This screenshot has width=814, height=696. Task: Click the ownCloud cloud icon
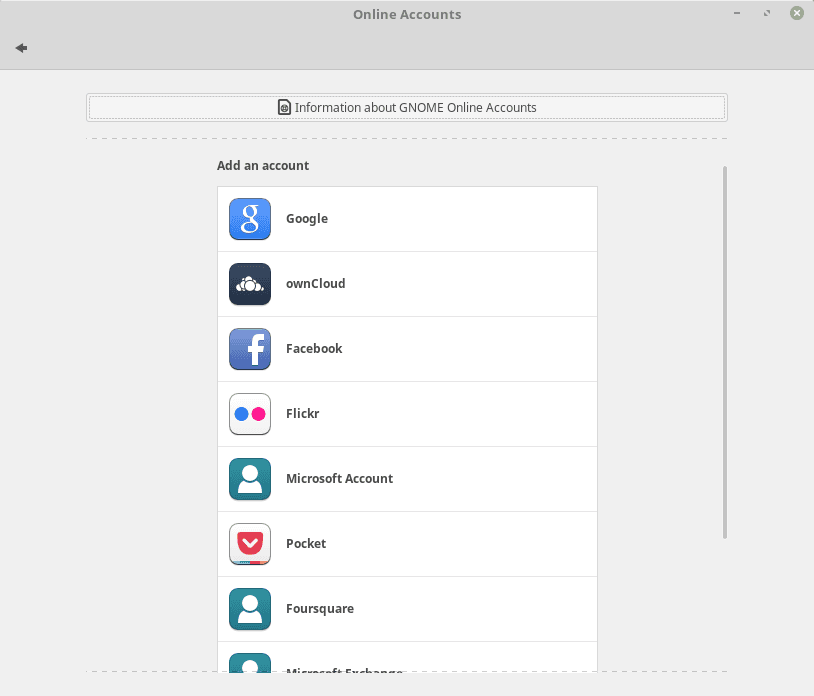click(250, 284)
